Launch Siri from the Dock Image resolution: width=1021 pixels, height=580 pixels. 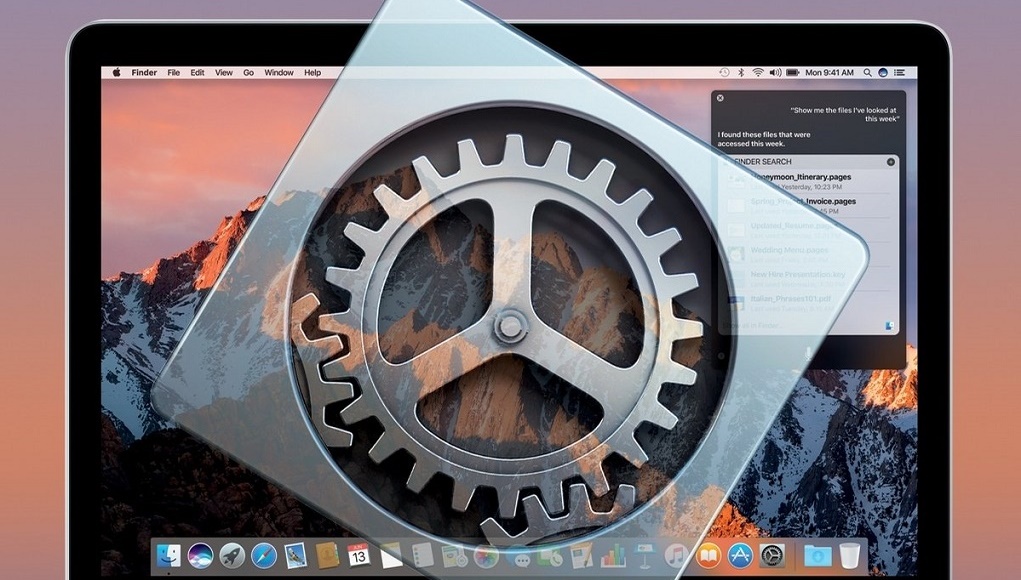click(x=201, y=556)
